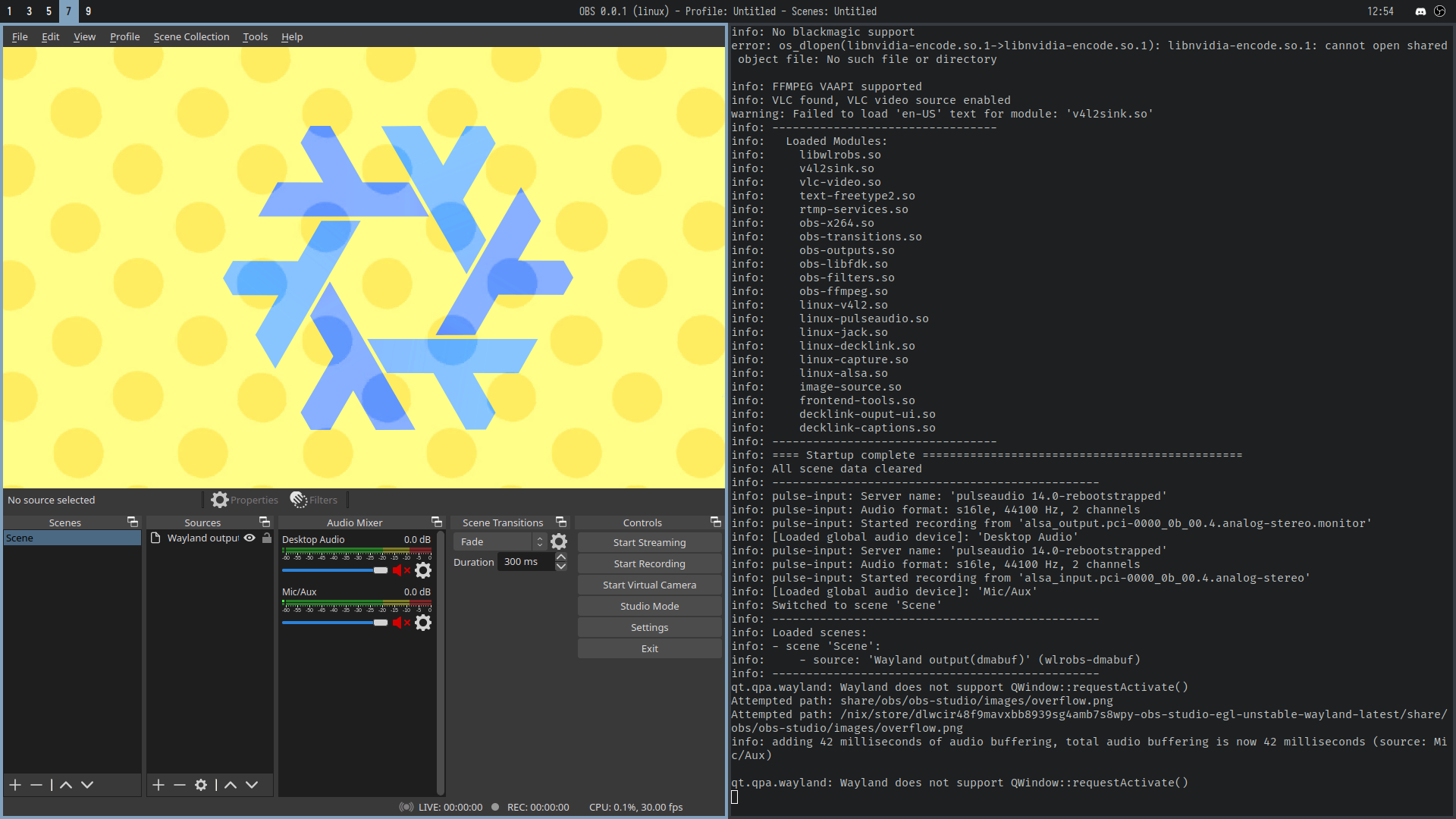Open source properties via the gear icon
Screen dimensions: 1456x819
(x=201, y=785)
